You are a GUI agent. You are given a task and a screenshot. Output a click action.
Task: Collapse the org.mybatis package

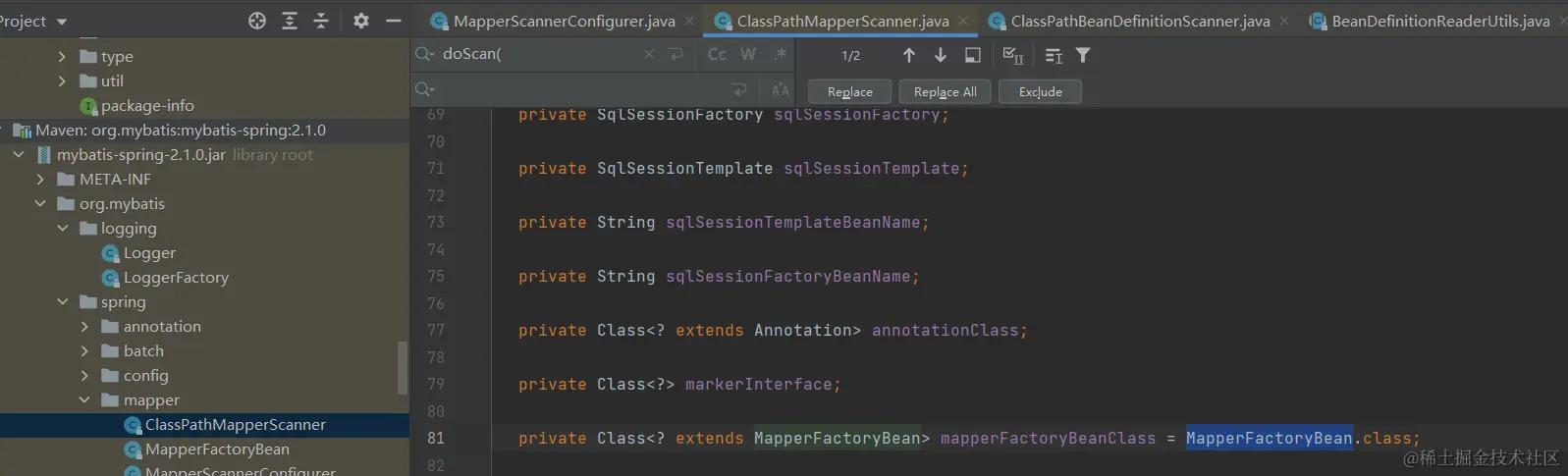click(x=40, y=204)
